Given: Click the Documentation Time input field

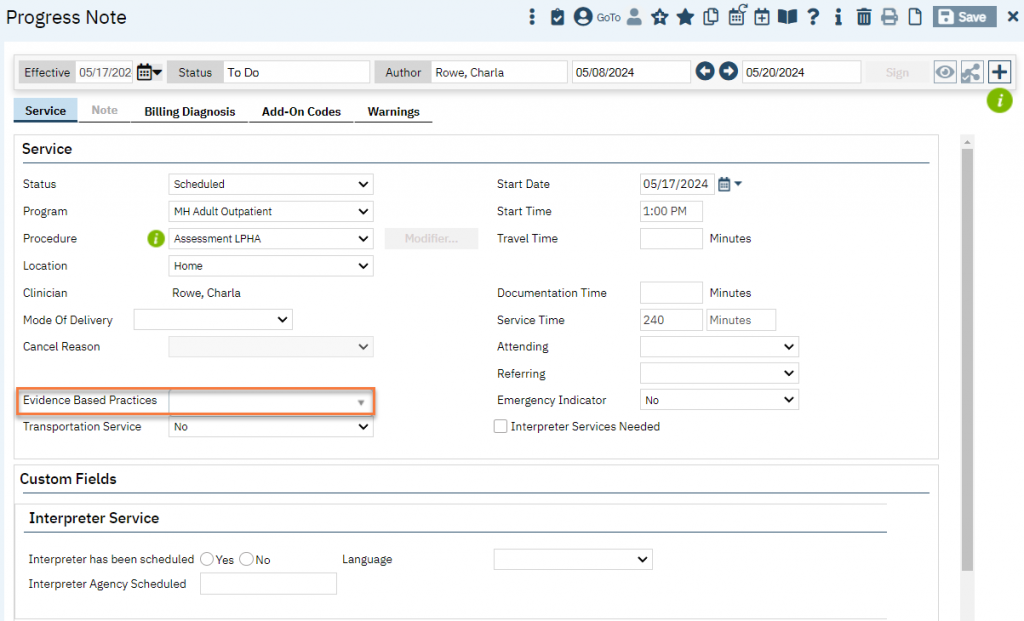Looking at the screenshot, I should point(671,293).
